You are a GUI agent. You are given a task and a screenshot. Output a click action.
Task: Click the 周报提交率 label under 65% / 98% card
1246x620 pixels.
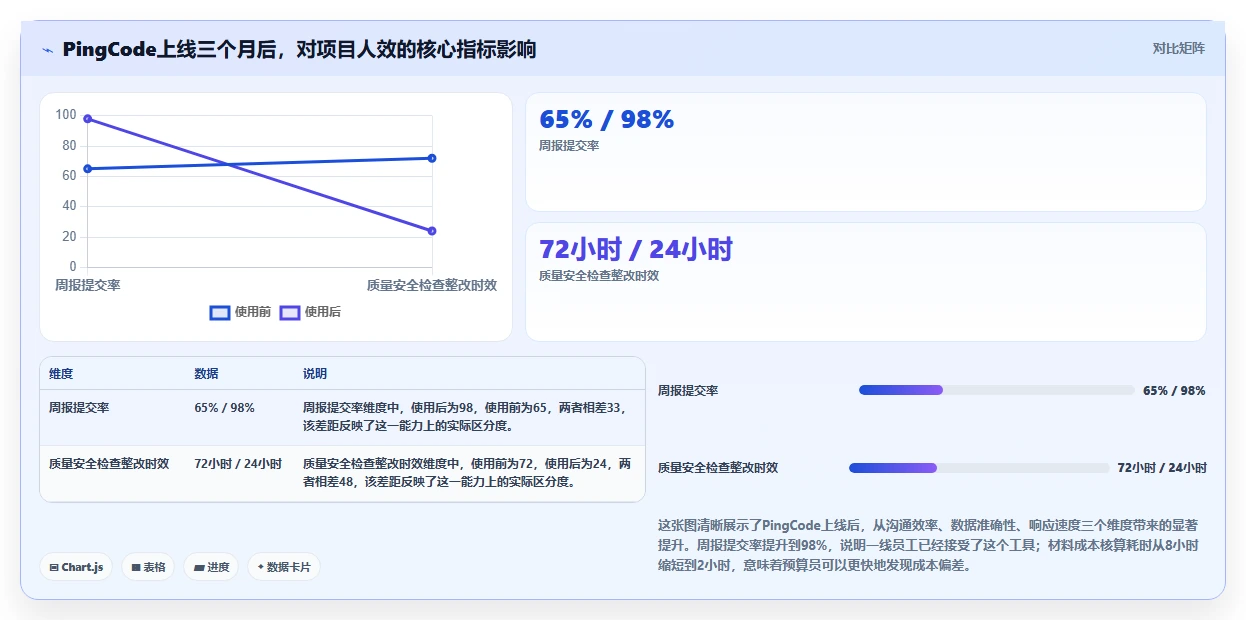[569, 146]
